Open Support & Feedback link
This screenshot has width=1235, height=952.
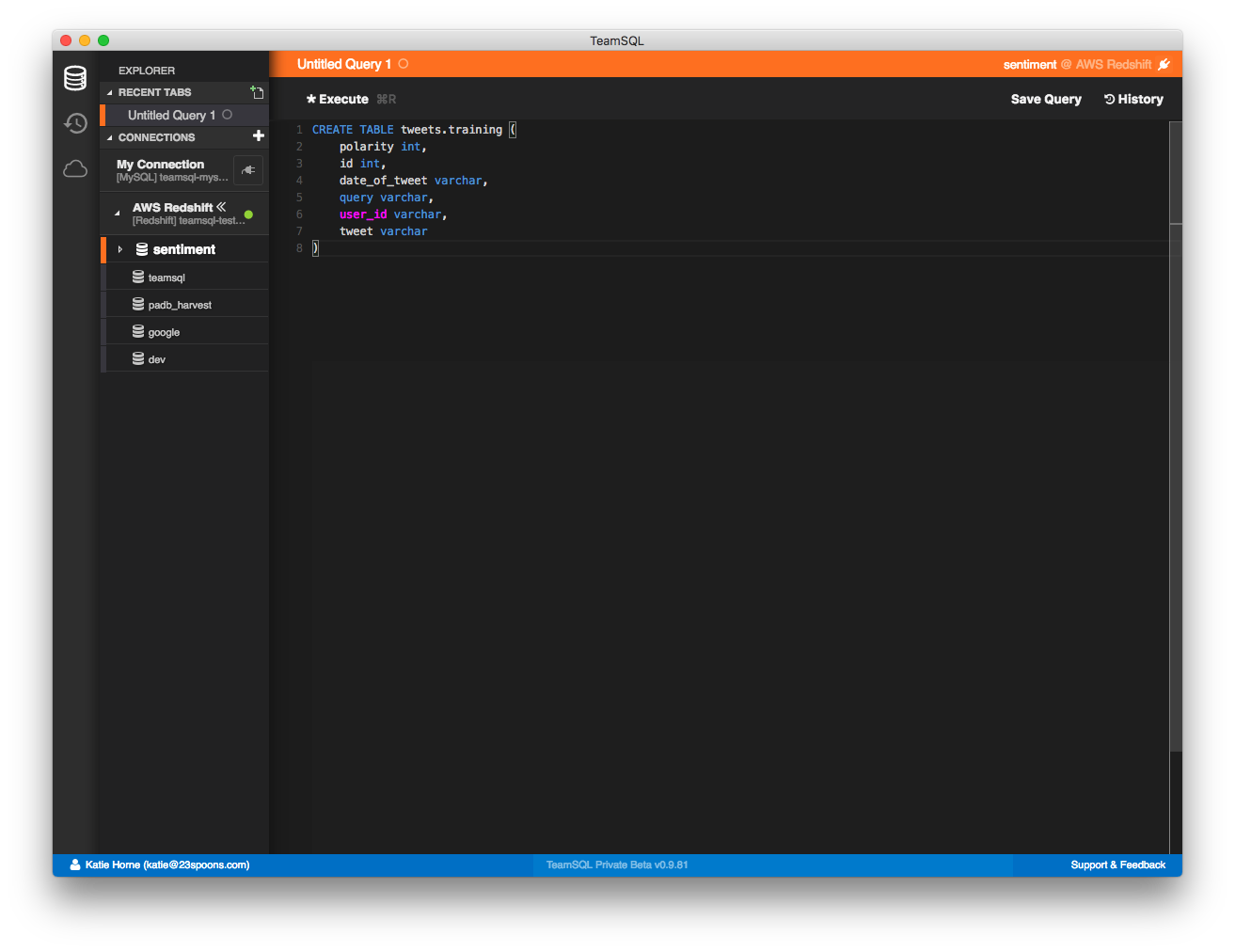(1117, 865)
